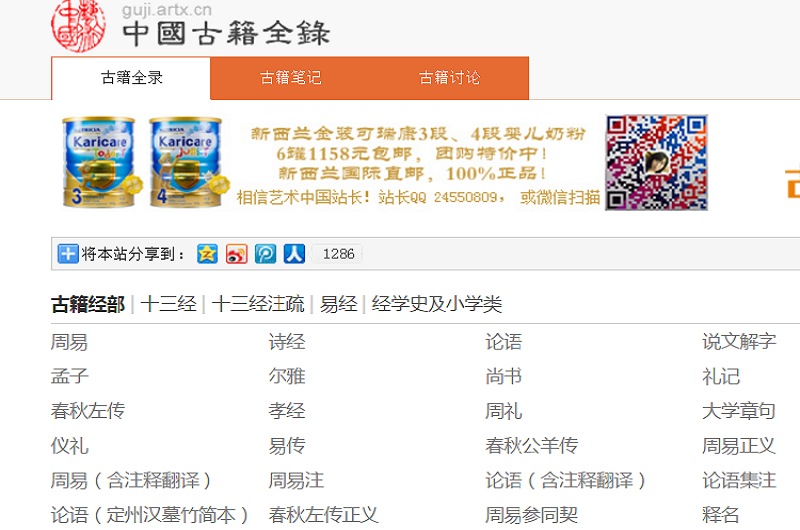
Task: Share to QQ Zone via star icon
Action: tap(207, 254)
